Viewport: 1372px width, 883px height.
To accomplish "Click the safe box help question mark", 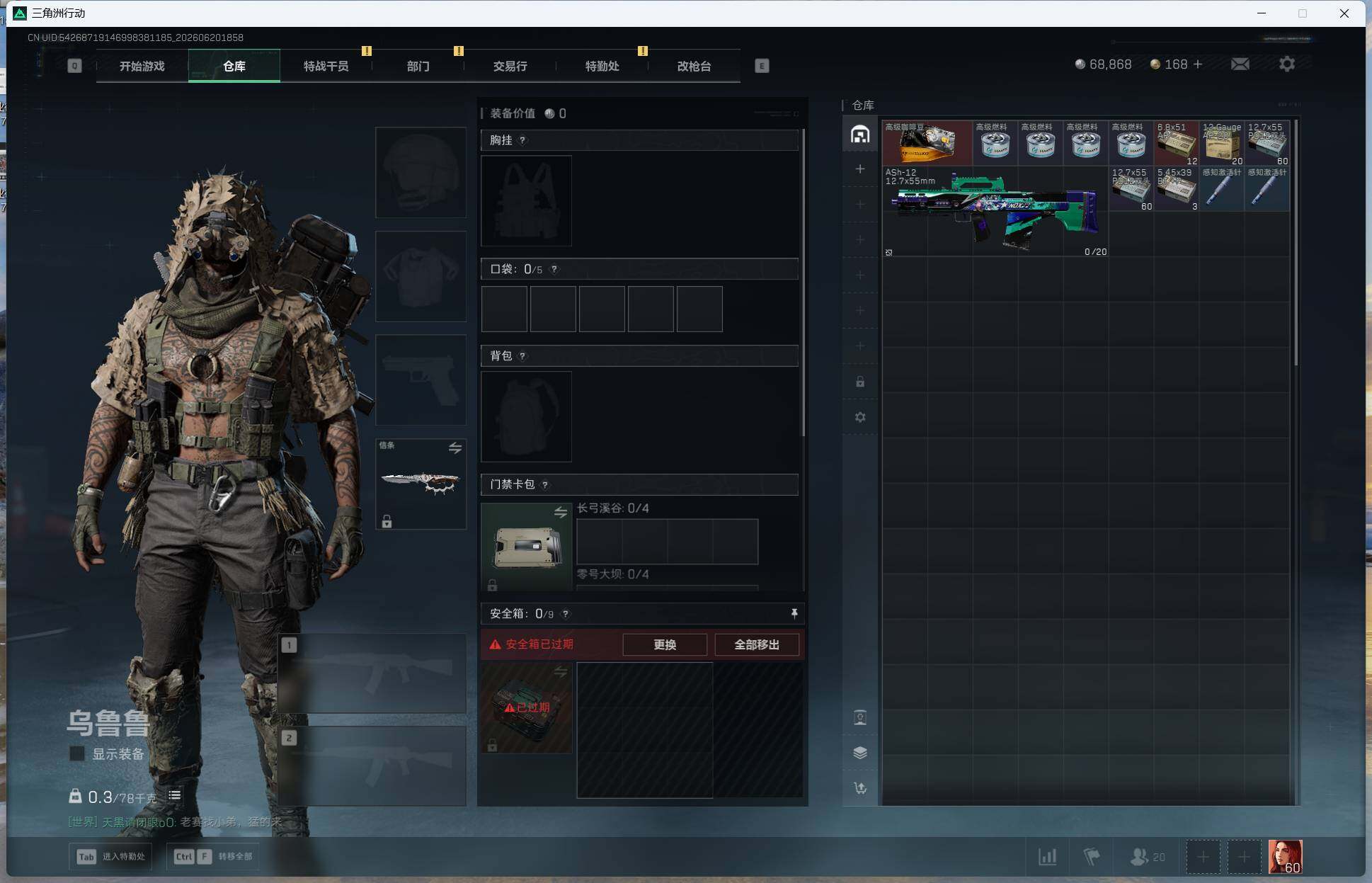I will pyautogui.click(x=565, y=614).
